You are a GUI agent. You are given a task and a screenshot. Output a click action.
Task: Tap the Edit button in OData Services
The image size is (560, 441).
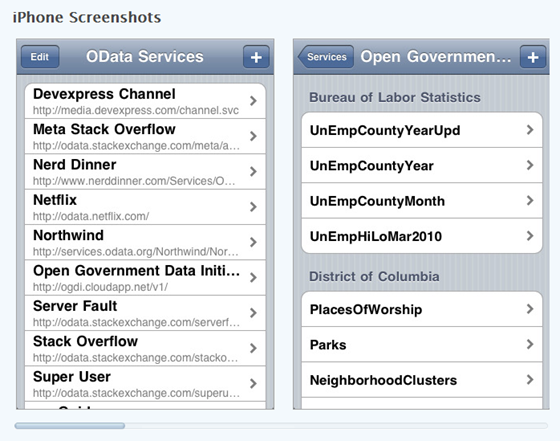40,57
